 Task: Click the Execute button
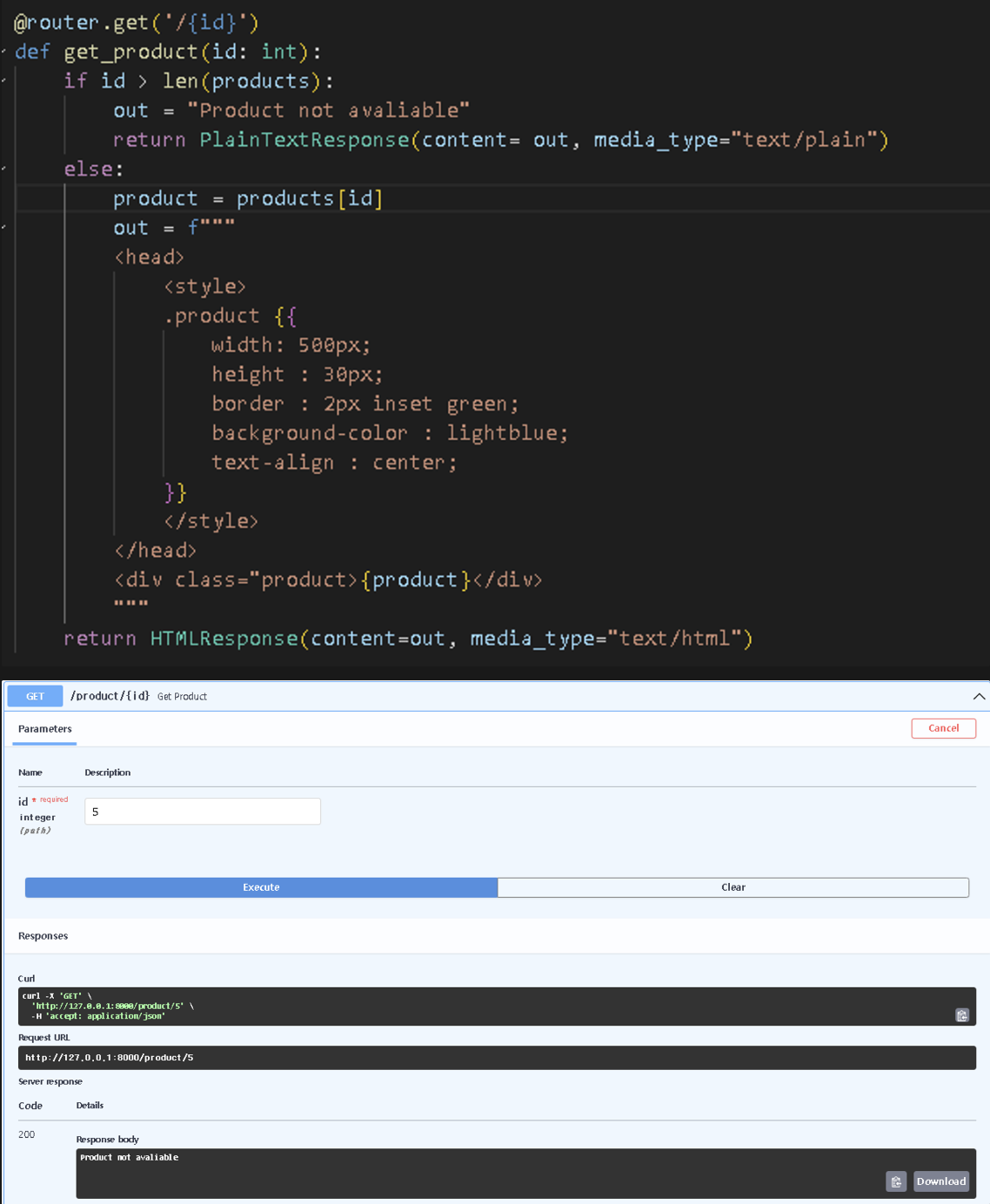click(x=261, y=887)
